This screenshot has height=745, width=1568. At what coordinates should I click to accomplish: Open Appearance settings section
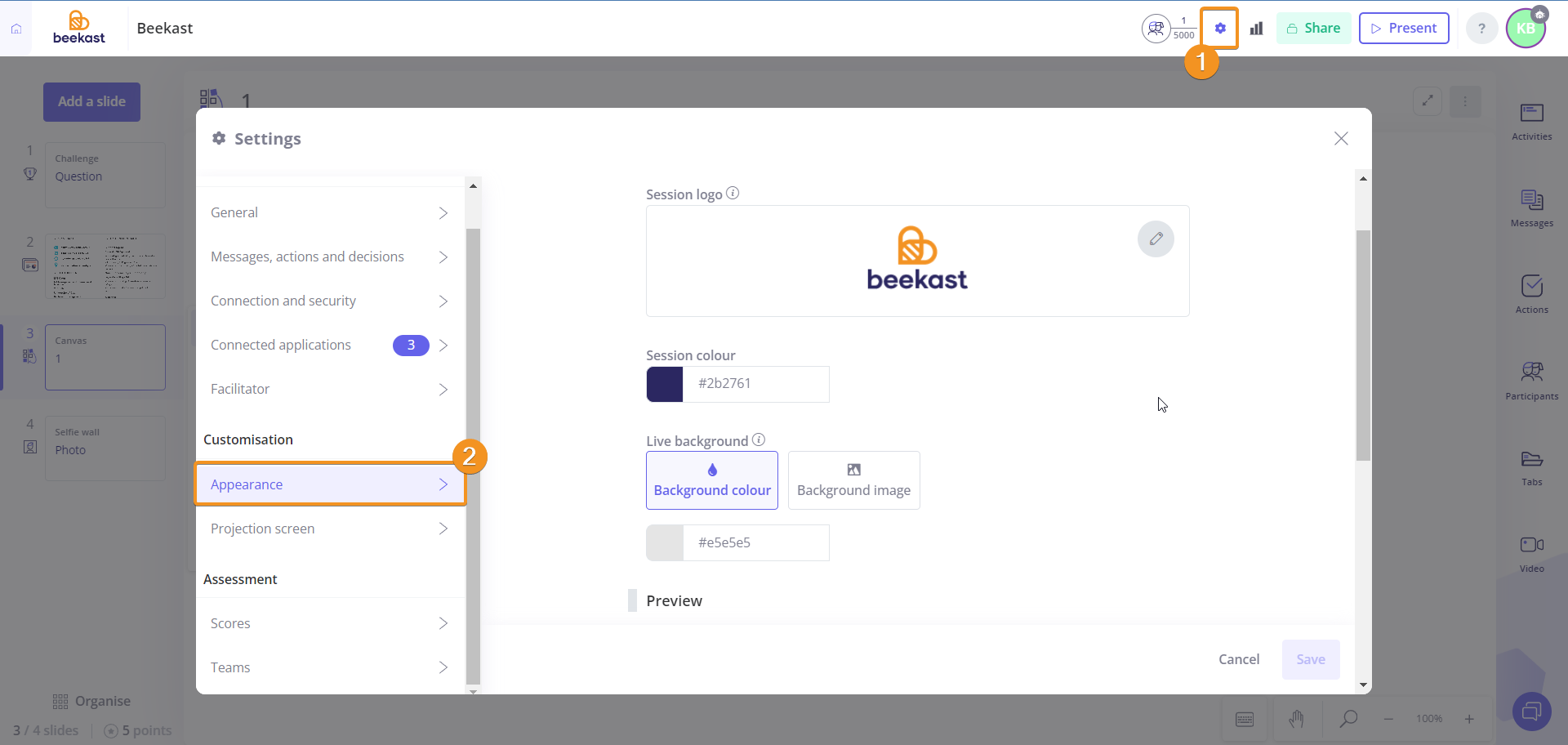pos(330,484)
